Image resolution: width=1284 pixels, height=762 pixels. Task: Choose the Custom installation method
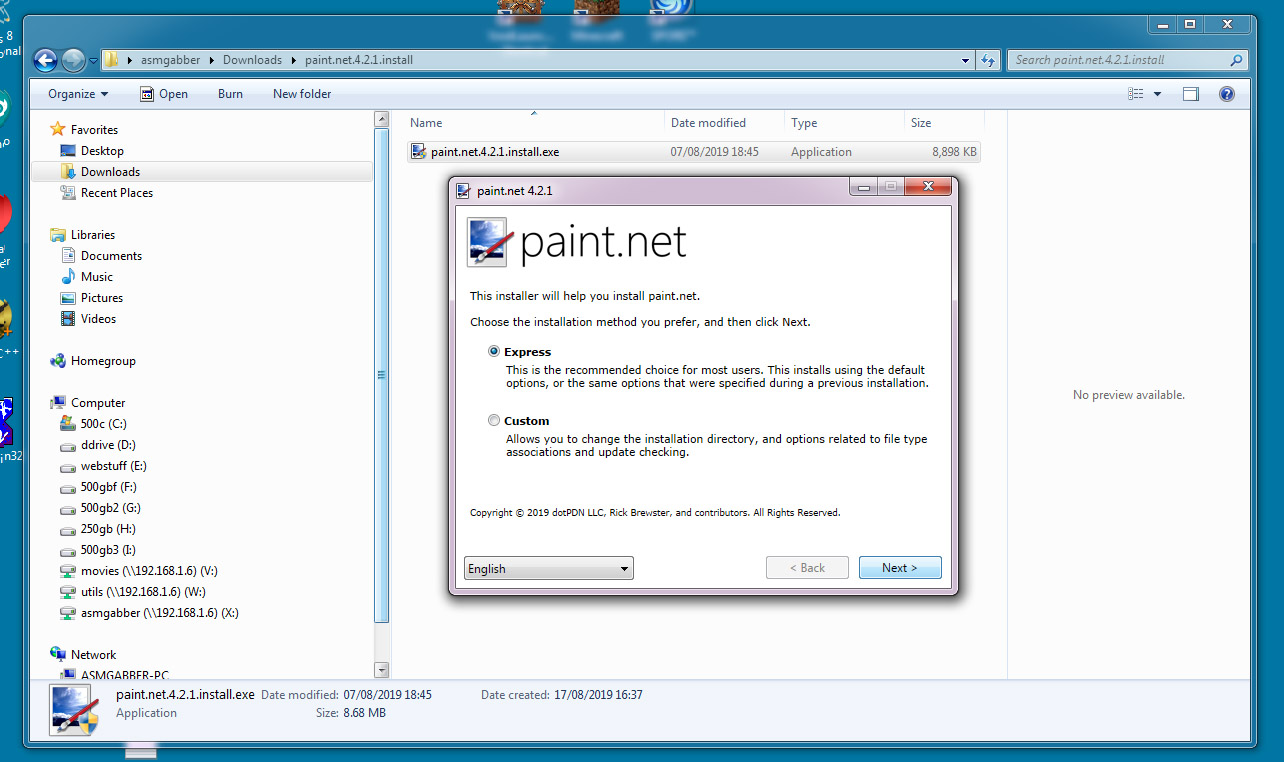pos(493,420)
